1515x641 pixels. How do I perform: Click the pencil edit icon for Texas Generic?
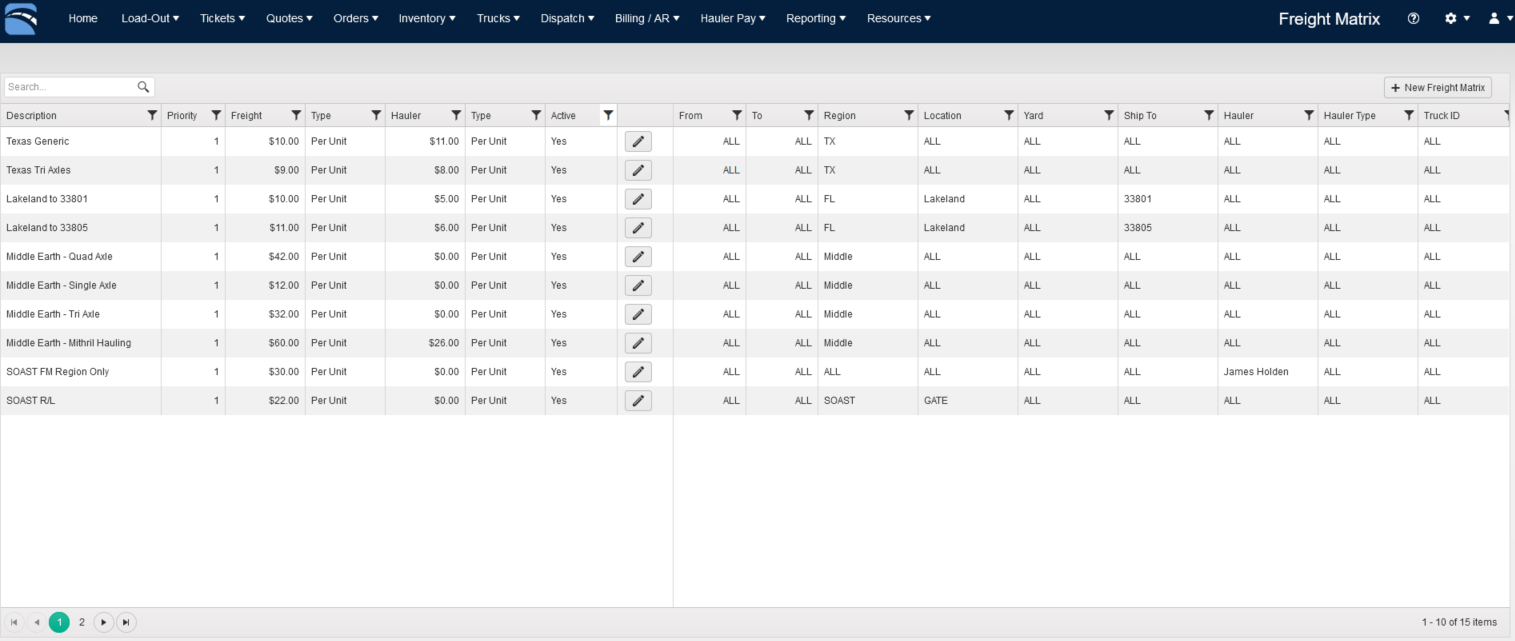coord(637,142)
